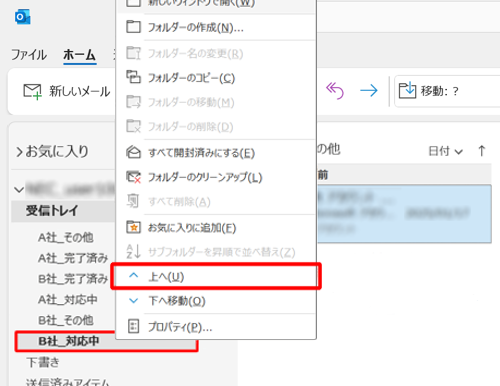Click the copy-folder icon for フォルダーのコピー
The image size is (500, 386).
[133, 77]
